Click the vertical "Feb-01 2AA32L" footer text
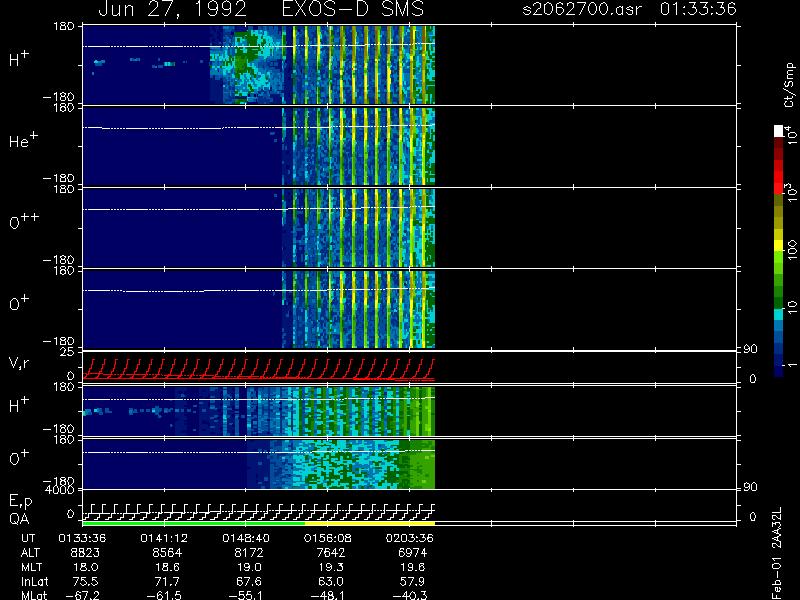Viewport: 800px width, 600px height. 777,554
